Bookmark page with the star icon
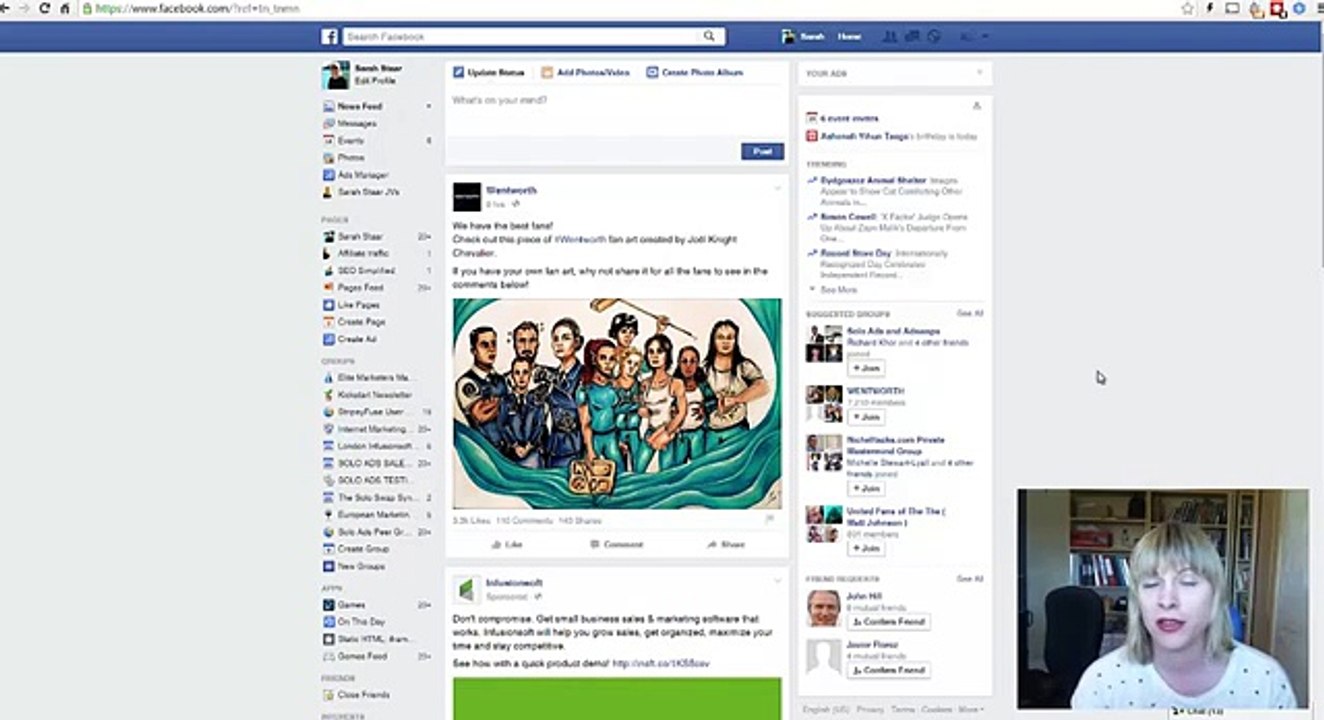This screenshot has width=1324, height=720. click(1187, 8)
